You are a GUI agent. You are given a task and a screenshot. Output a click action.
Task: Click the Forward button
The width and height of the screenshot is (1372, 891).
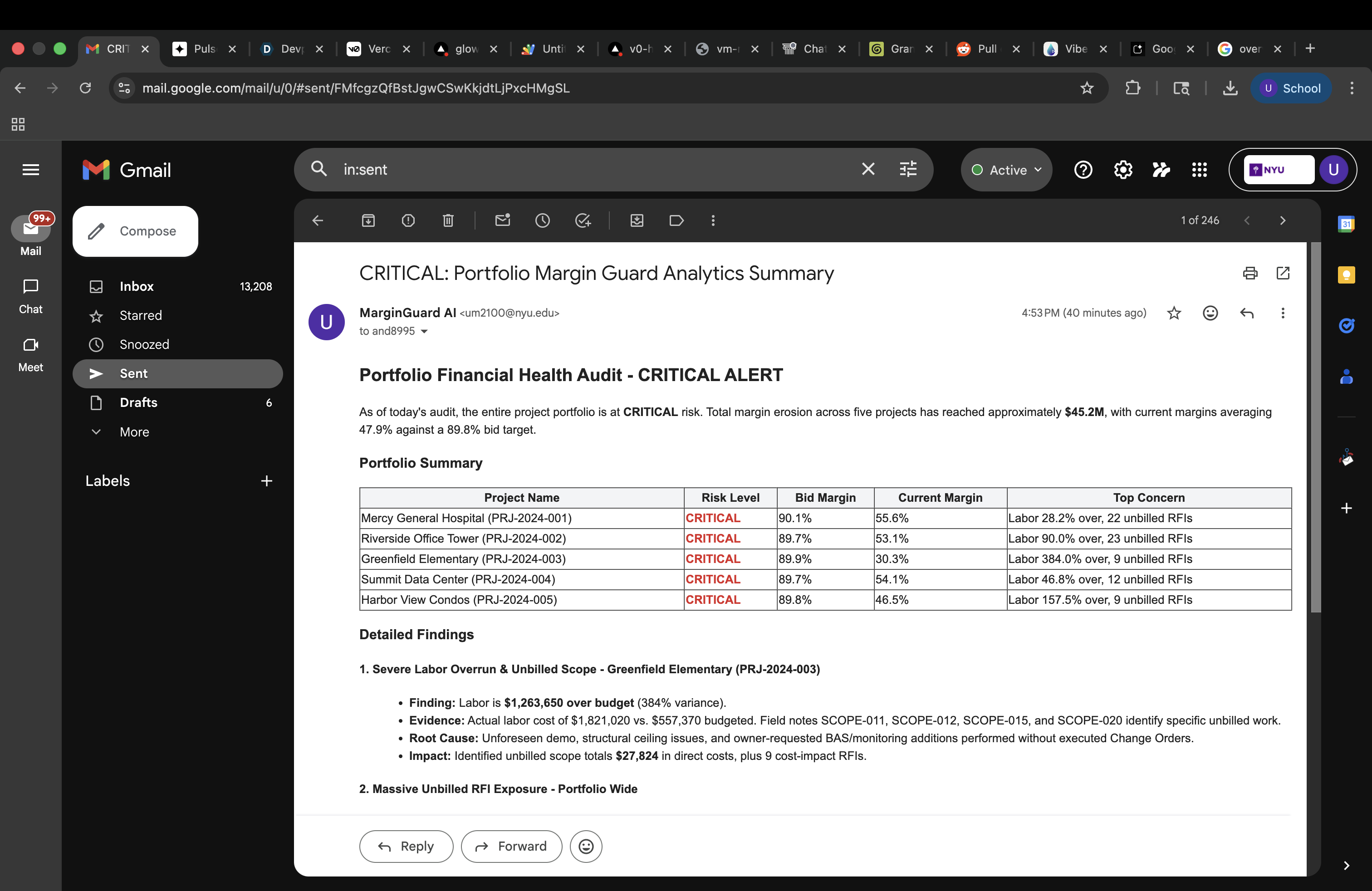click(x=511, y=846)
